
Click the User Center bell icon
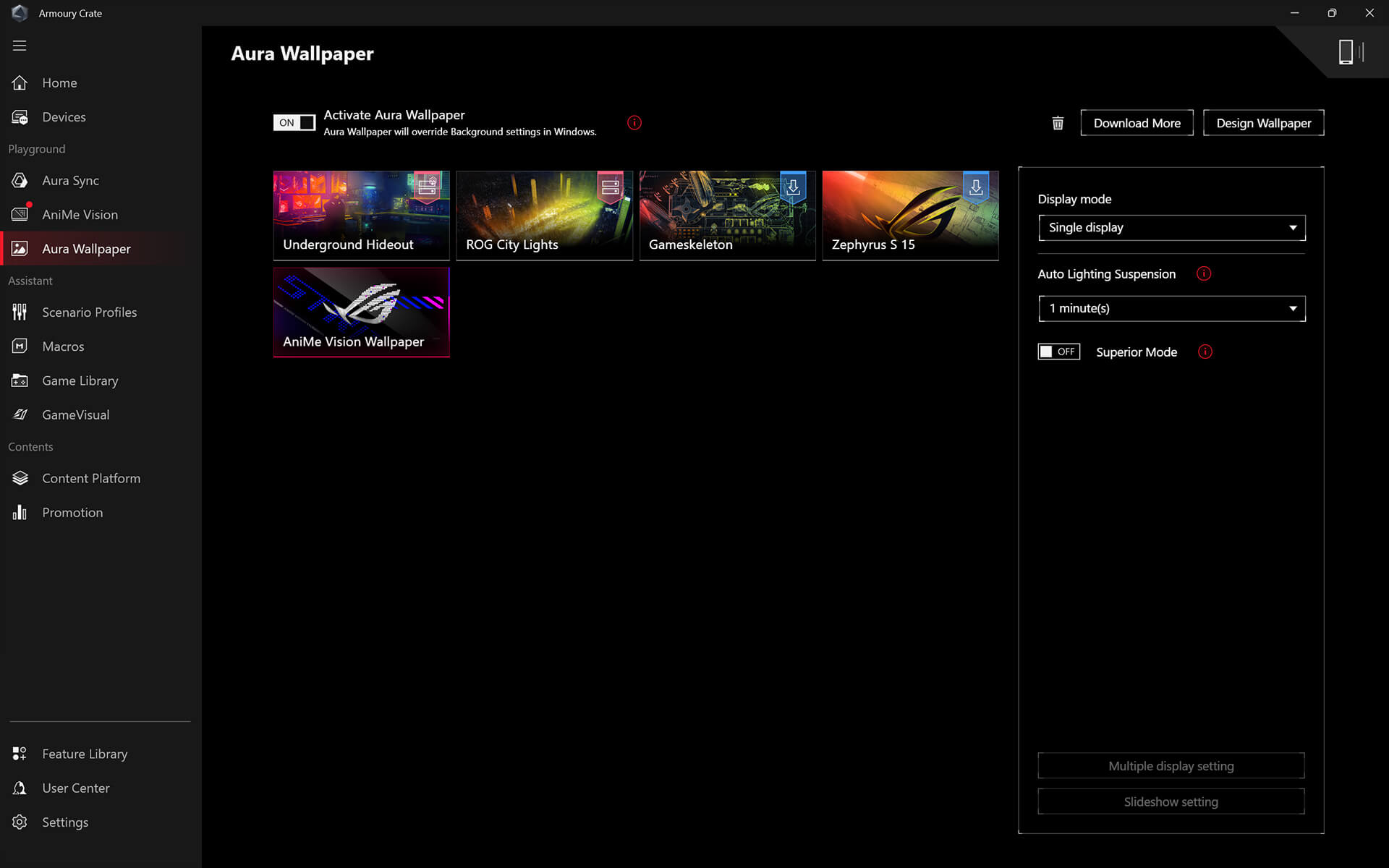(x=20, y=788)
